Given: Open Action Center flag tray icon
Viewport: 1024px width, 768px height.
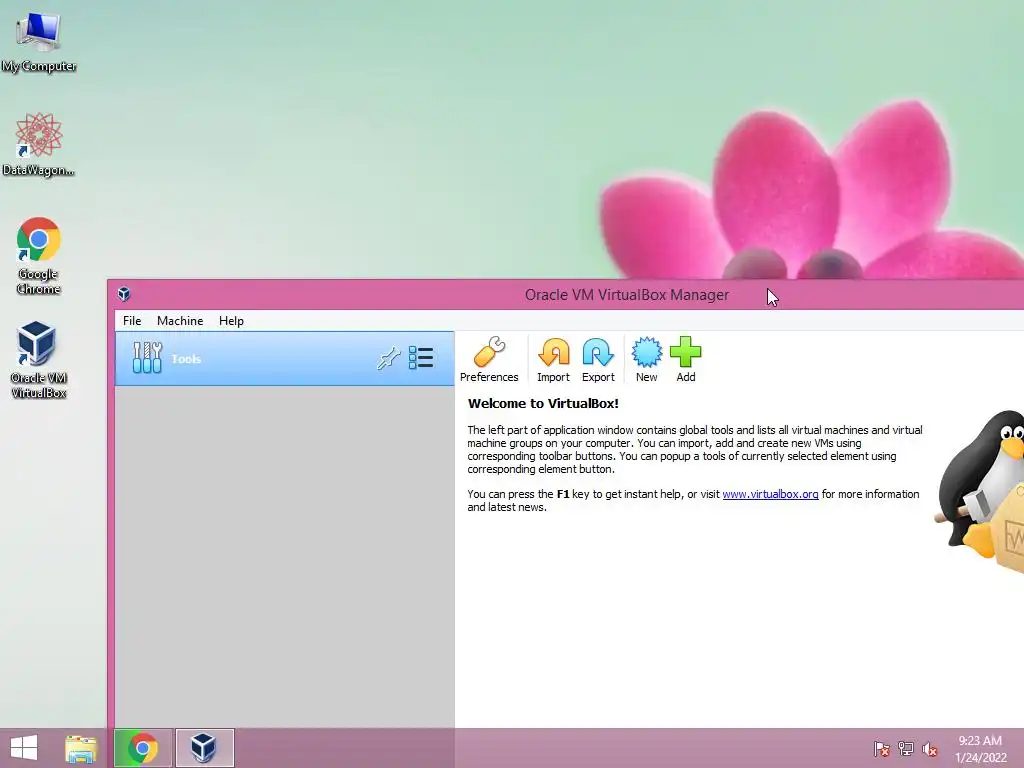Looking at the screenshot, I should (x=881, y=748).
